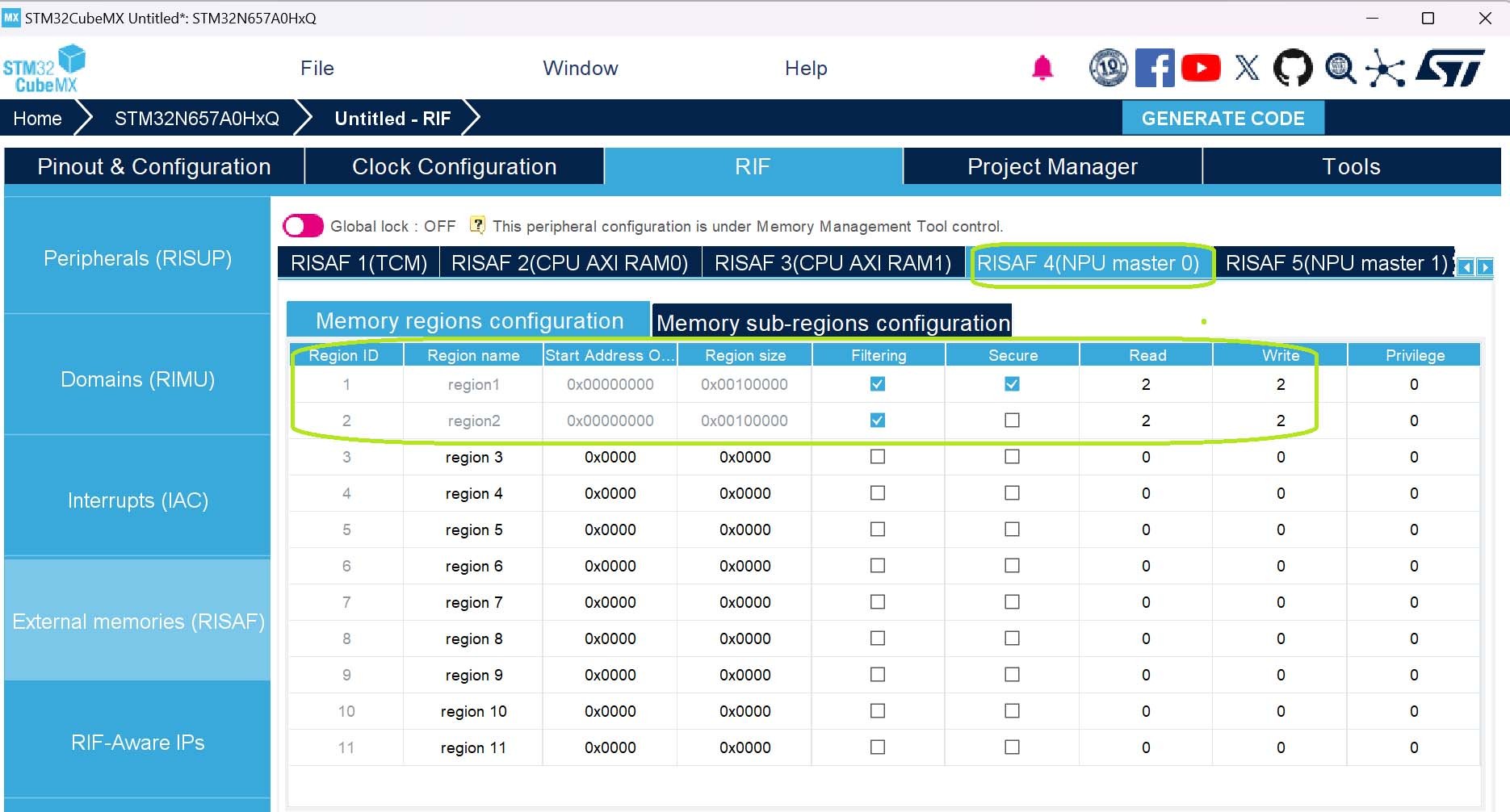Open the Window menu

click(x=581, y=69)
